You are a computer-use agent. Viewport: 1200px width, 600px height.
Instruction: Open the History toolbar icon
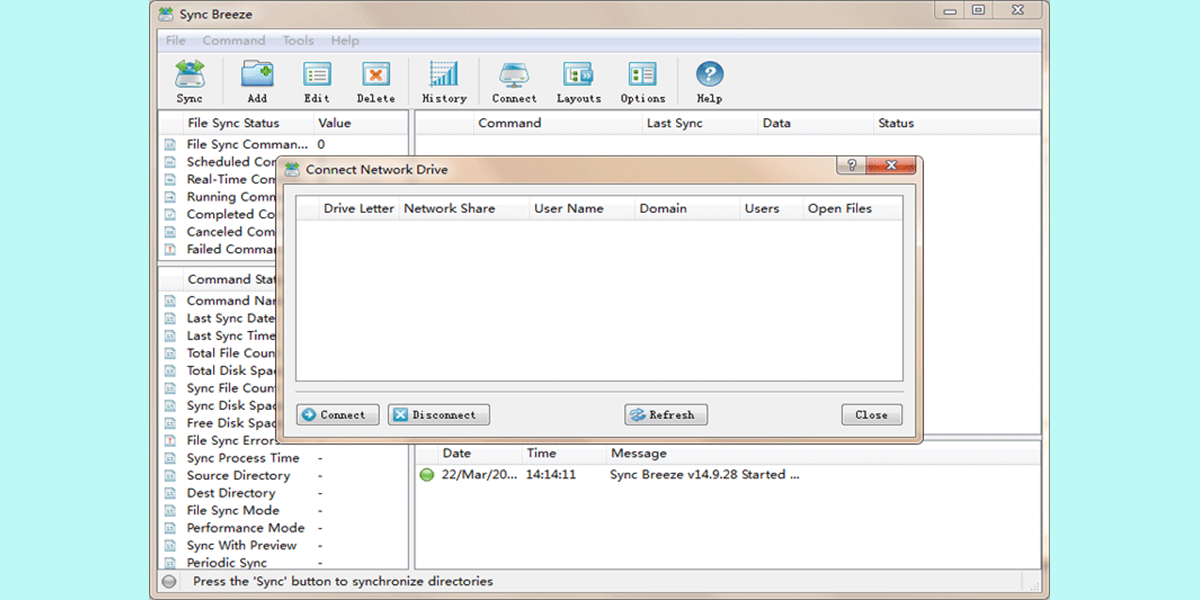(444, 81)
